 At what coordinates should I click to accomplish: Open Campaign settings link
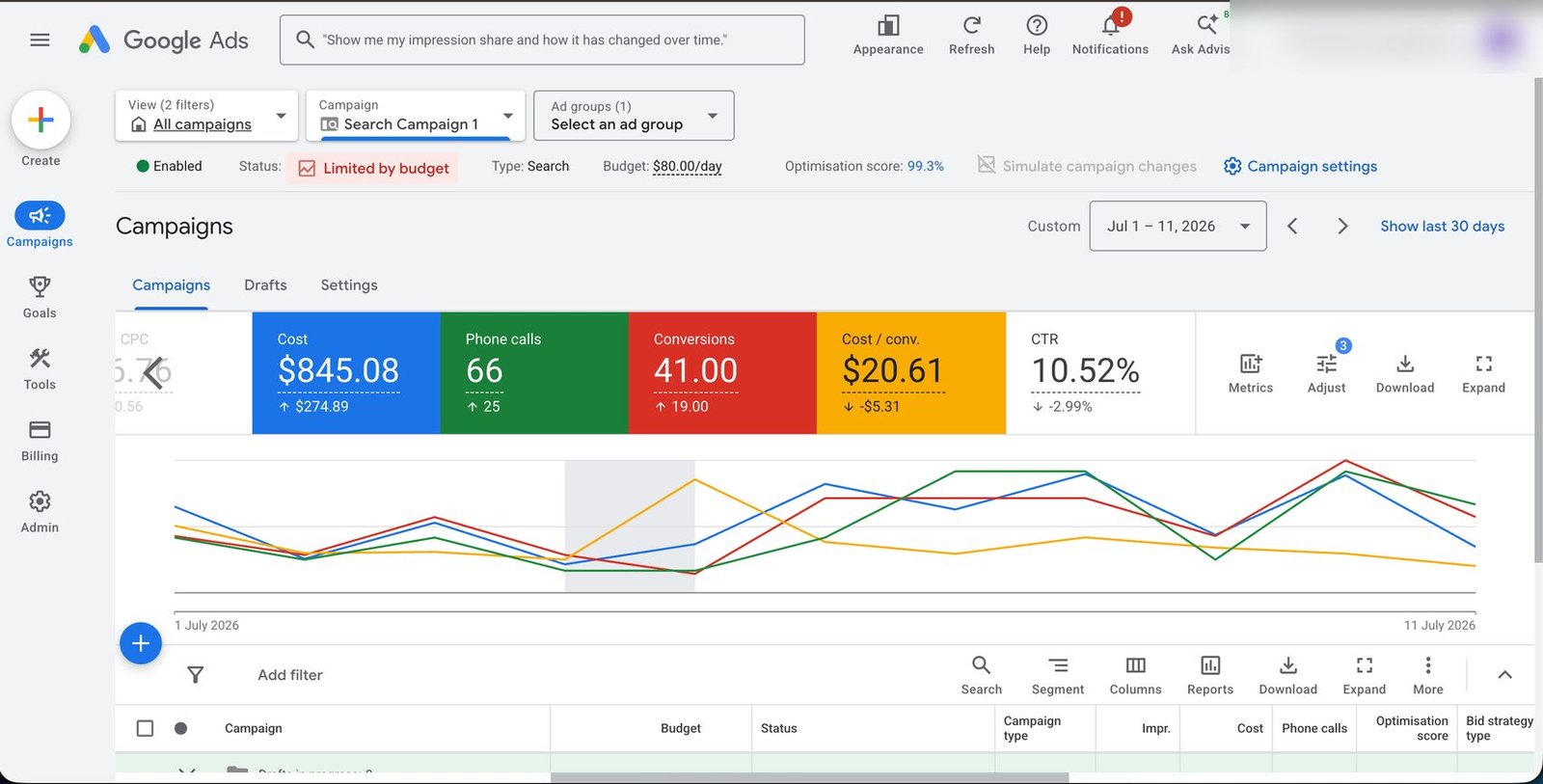[x=1300, y=166]
